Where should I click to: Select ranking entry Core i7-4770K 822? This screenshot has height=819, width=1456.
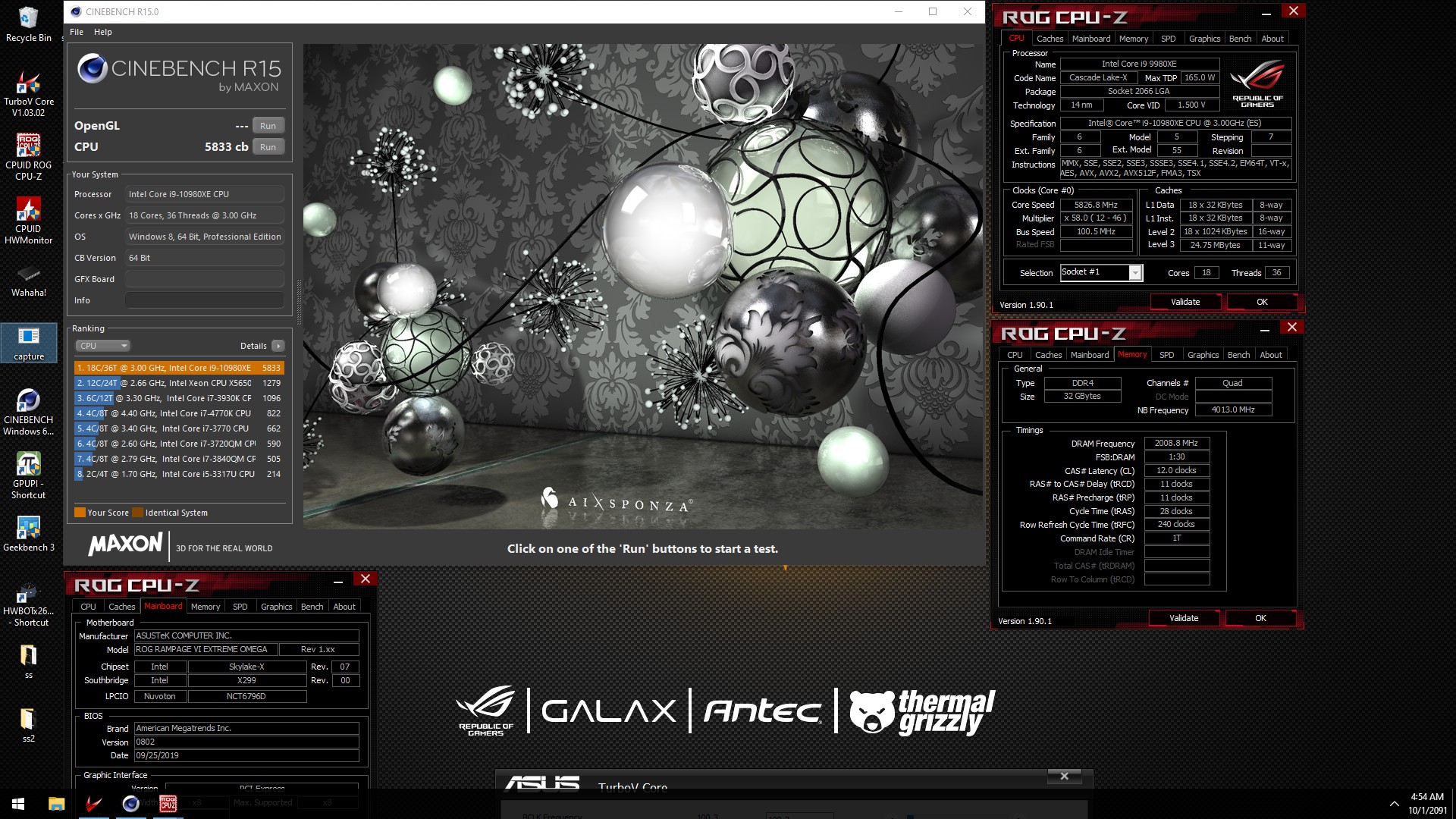click(x=179, y=413)
